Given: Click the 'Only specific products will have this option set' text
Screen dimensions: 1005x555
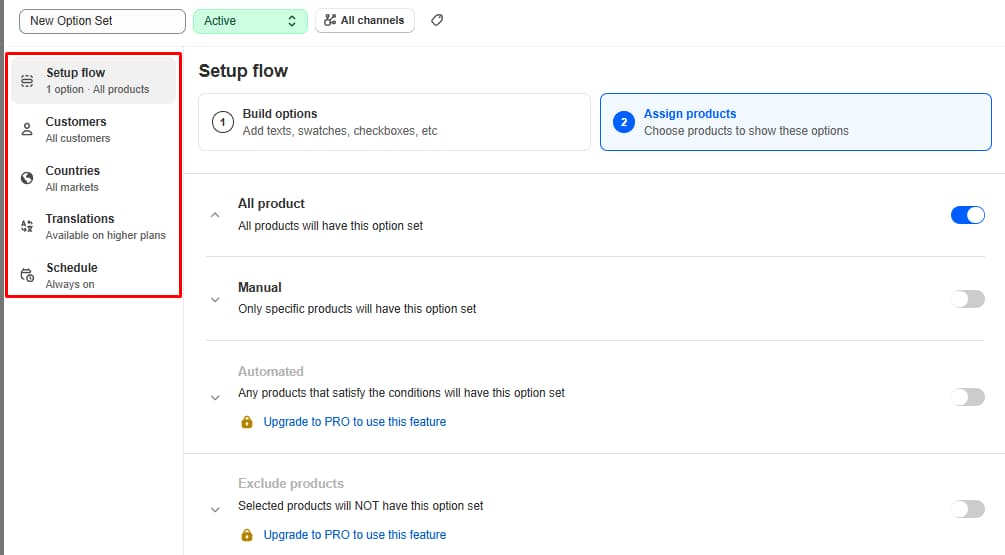Looking at the screenshot, I should point(357,309).
